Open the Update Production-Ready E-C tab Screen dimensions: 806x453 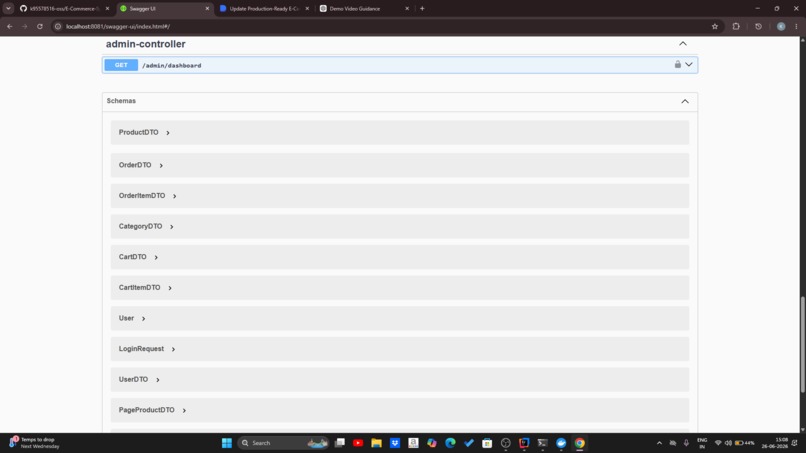click(x=262, y=9)
